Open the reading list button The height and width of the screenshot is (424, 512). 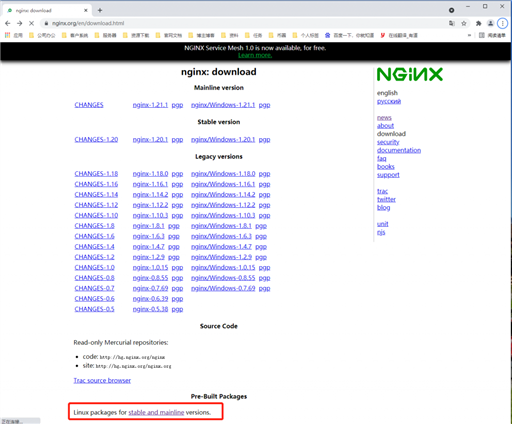(492, 35)
